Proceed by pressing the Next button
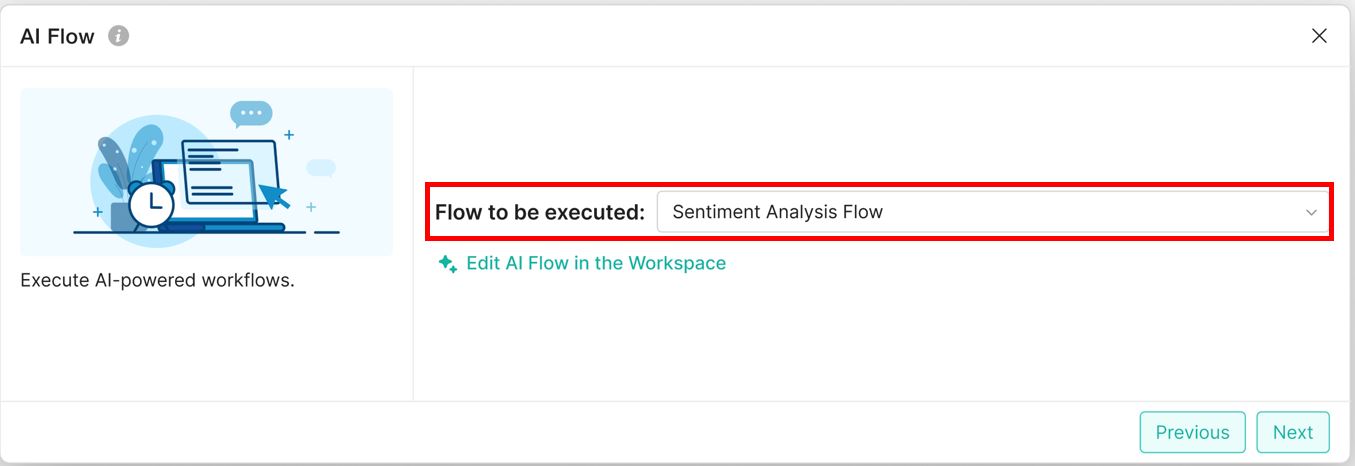The height and width of the screenshot is (466, 1355). (x=1292, y=432)
